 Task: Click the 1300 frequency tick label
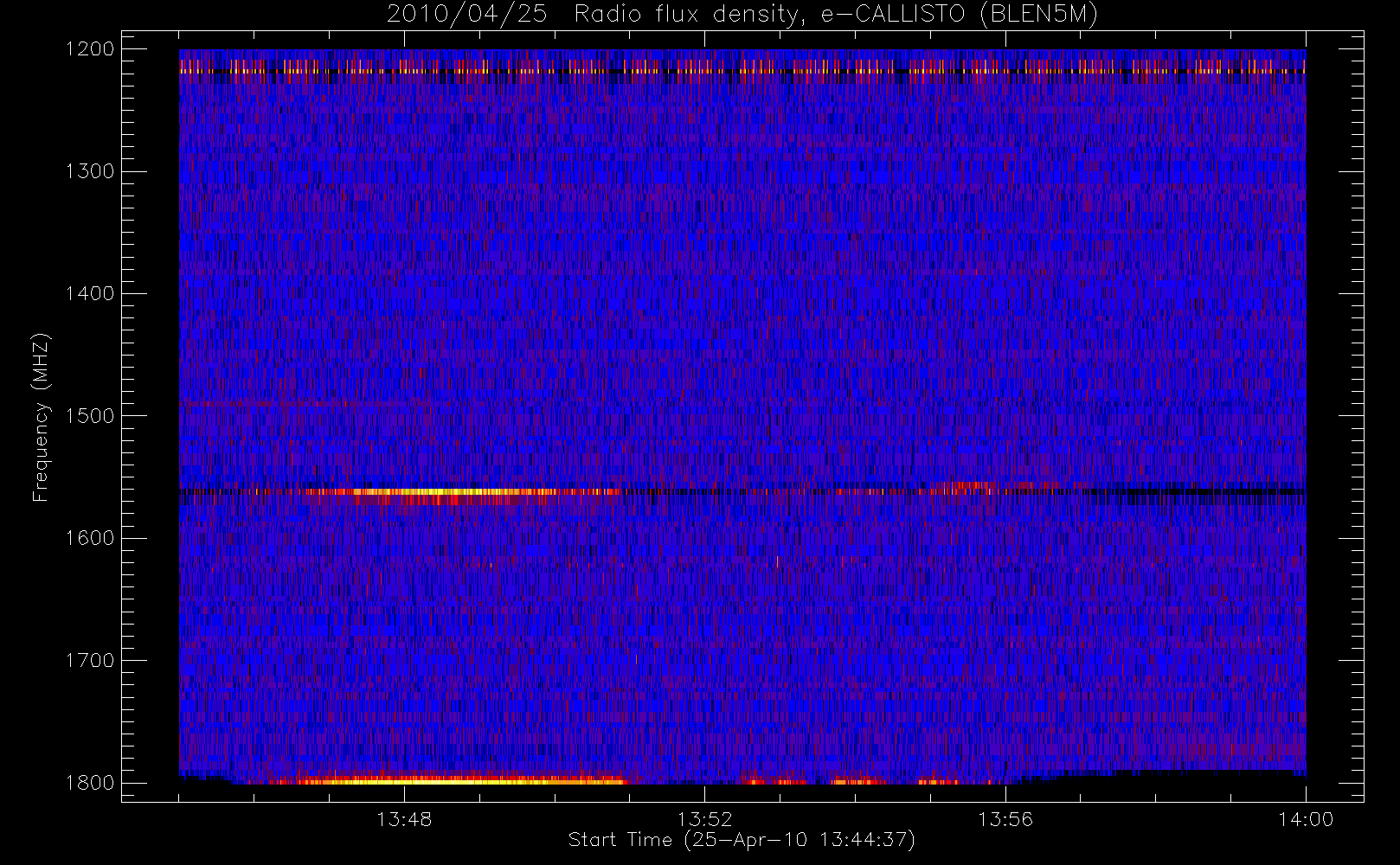(90, 171)
